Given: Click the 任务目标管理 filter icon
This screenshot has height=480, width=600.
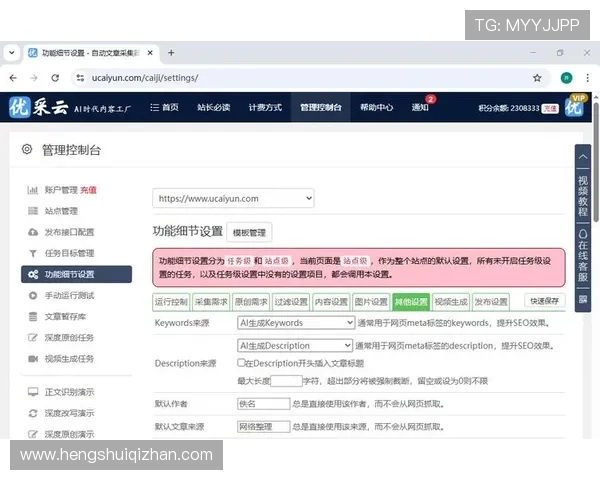Looking at the screenshot, I should (x=33, y=253).
